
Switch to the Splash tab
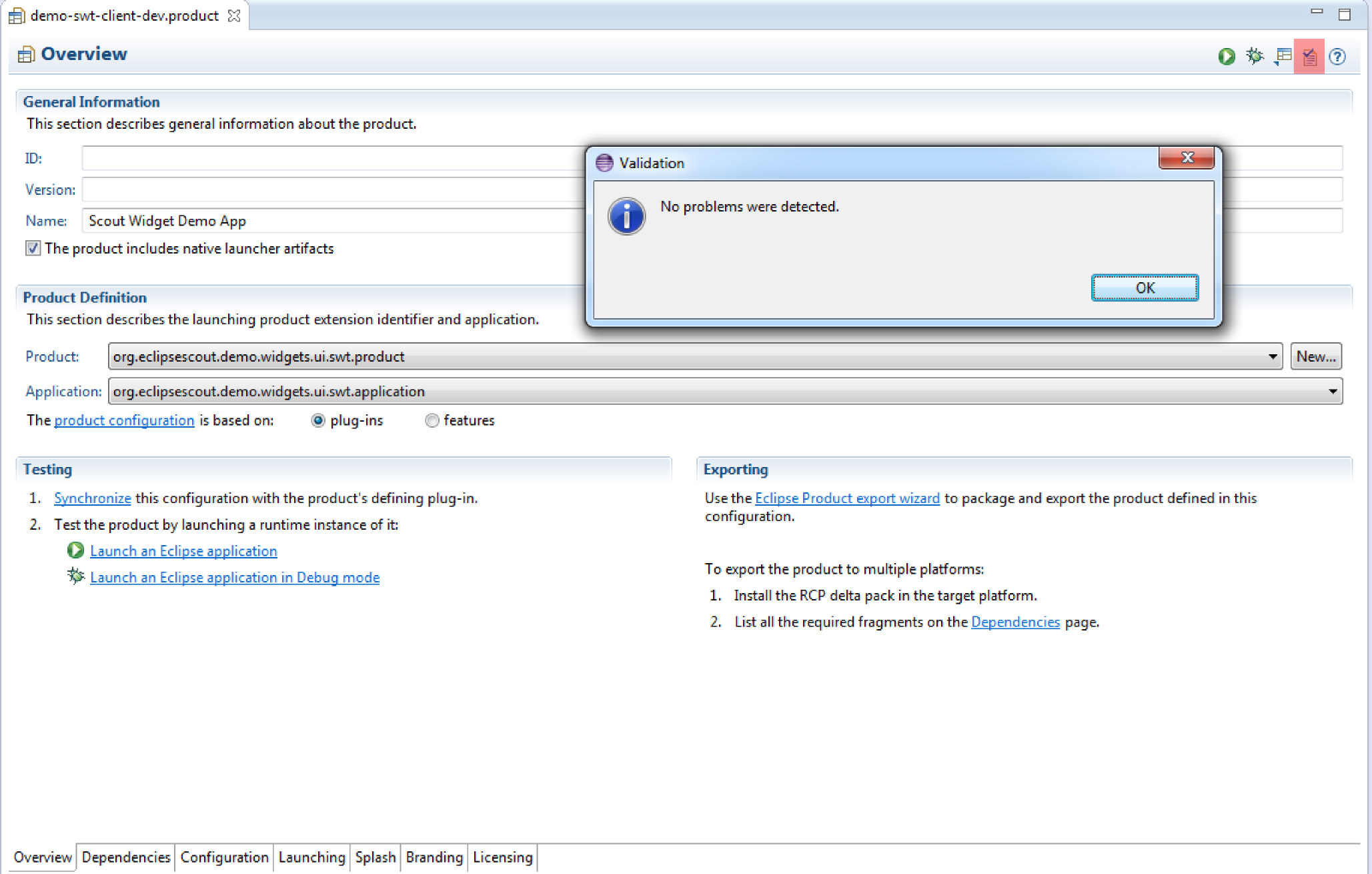click(x=375, y=857)
